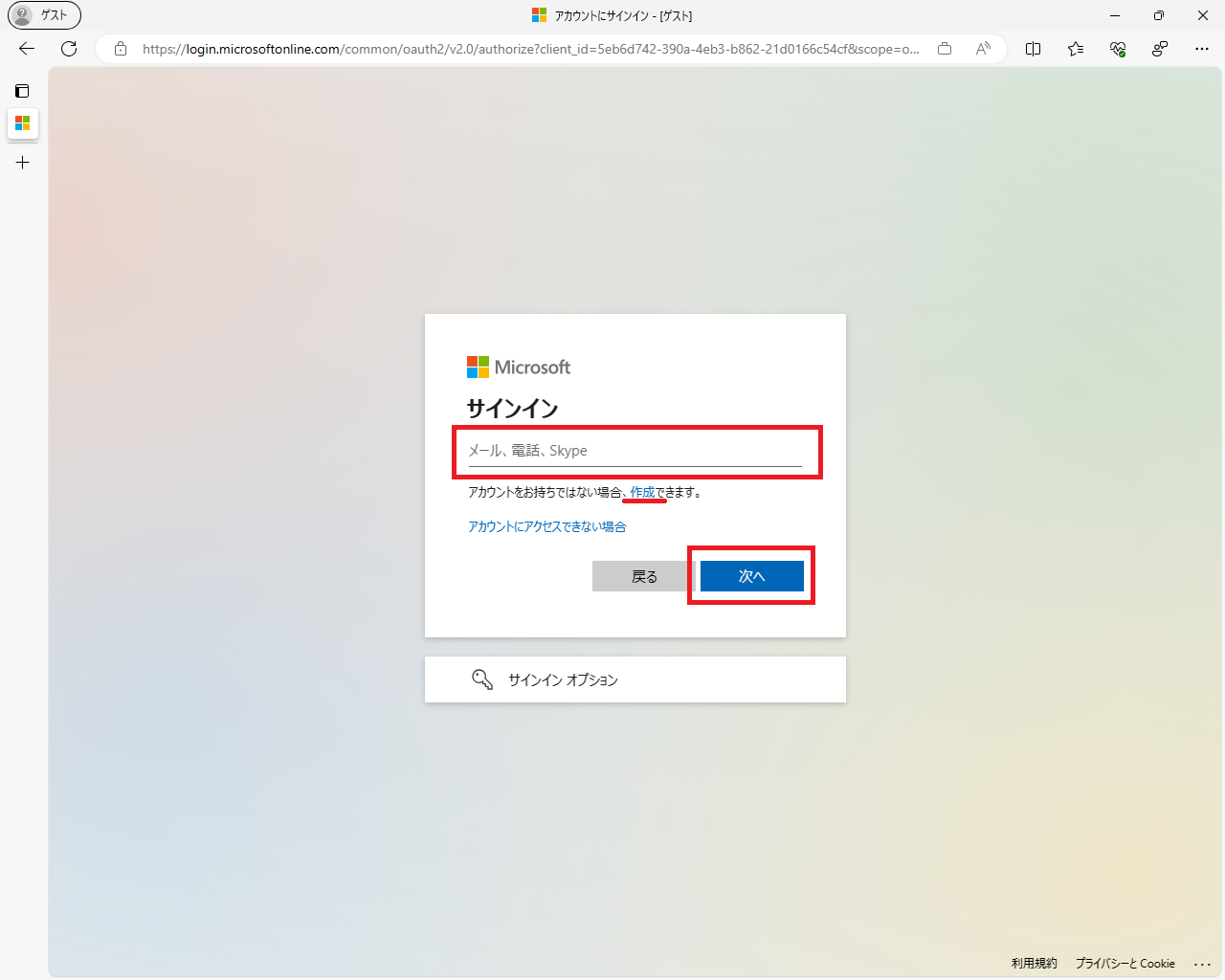Click the 戻る back button
1225x980 pixels.
pyautogui.click(x=644, y=576)
